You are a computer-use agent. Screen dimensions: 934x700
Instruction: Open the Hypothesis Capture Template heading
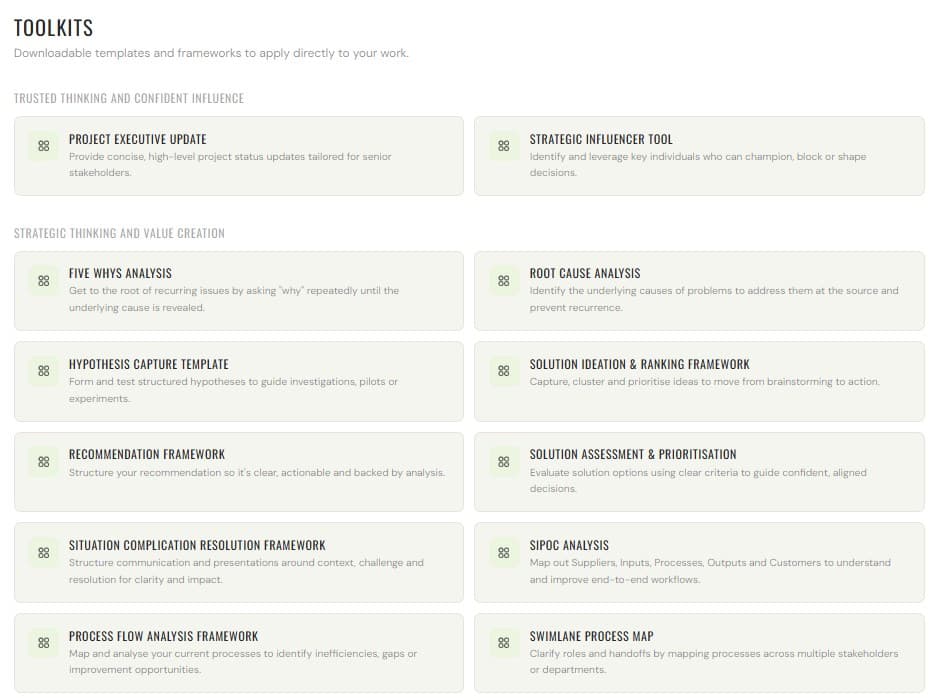click(148, 364)
